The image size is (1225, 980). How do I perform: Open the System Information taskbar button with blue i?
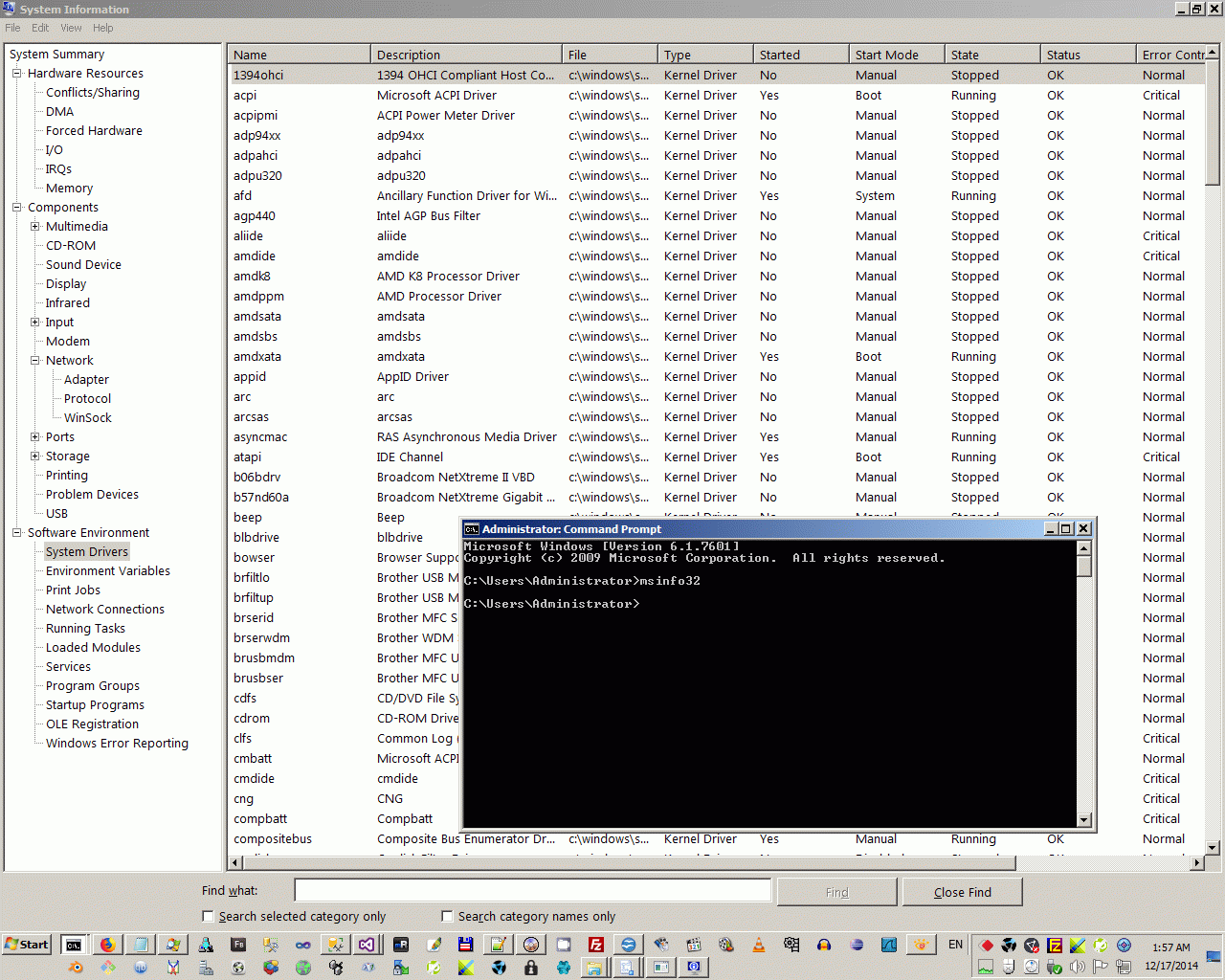coord(694,968)
